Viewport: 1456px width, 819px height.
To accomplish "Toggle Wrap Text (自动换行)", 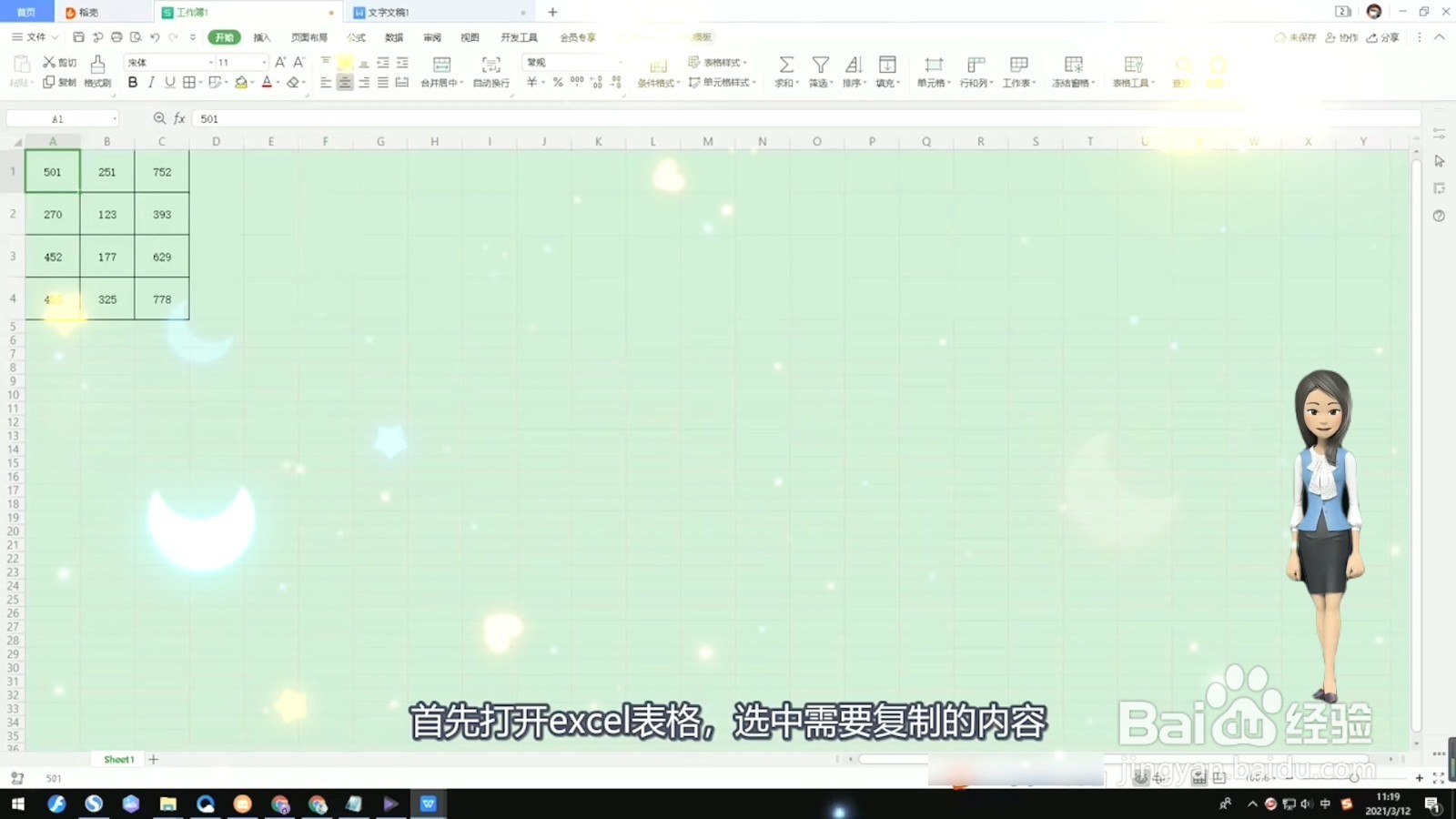I will 491,71.
